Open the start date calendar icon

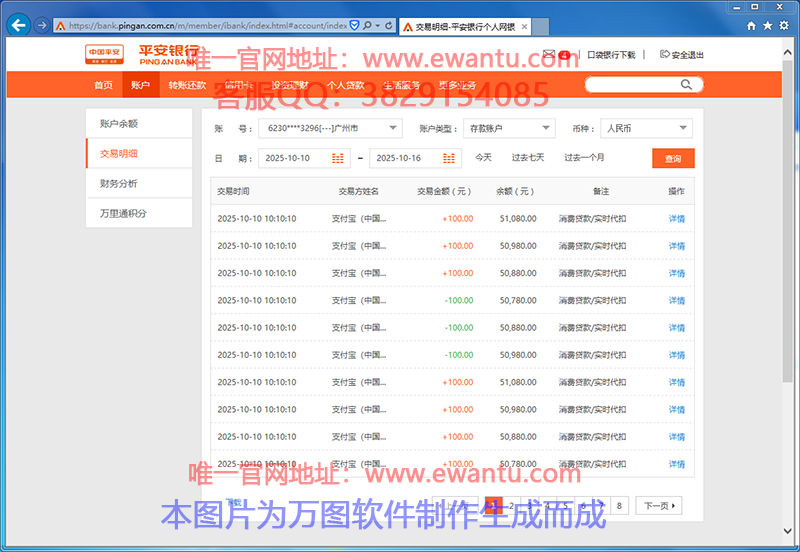[x=338, y=158]
